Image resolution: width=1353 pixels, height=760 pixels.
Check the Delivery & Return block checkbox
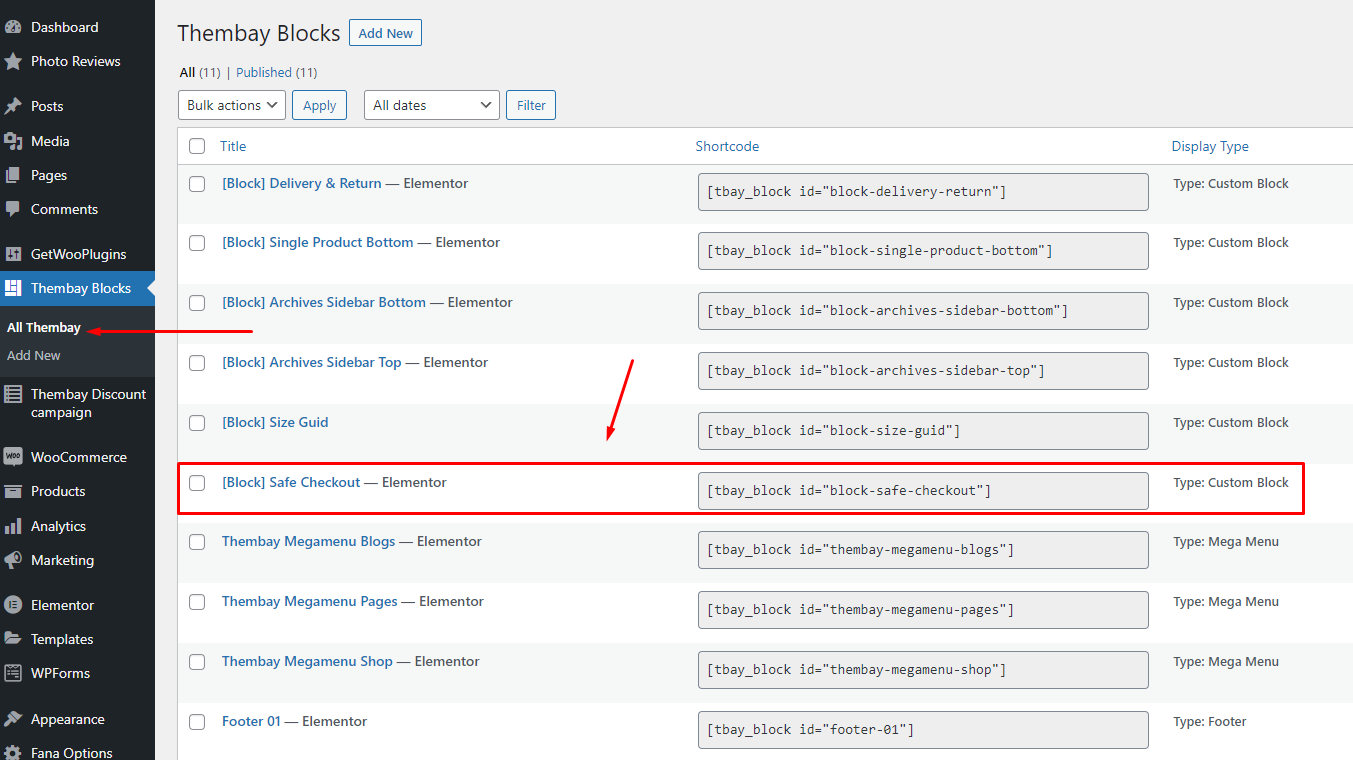197,184
